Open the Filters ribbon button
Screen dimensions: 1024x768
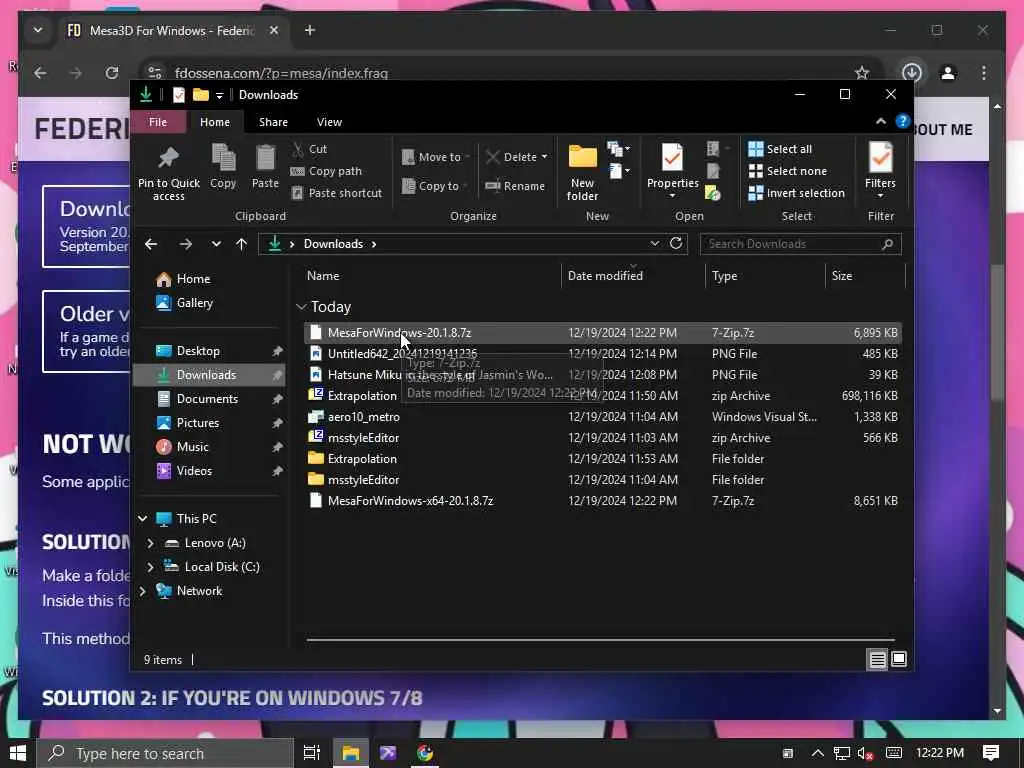coord(880,171)
